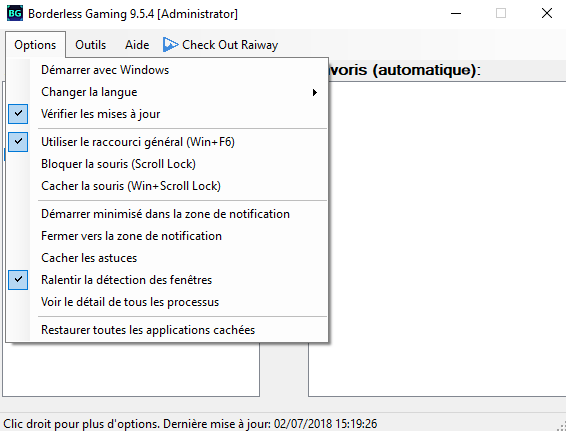Click Restaurer toutes les applications cachées
This screenshot has width=566, height=431.
[x=167, y=330]
